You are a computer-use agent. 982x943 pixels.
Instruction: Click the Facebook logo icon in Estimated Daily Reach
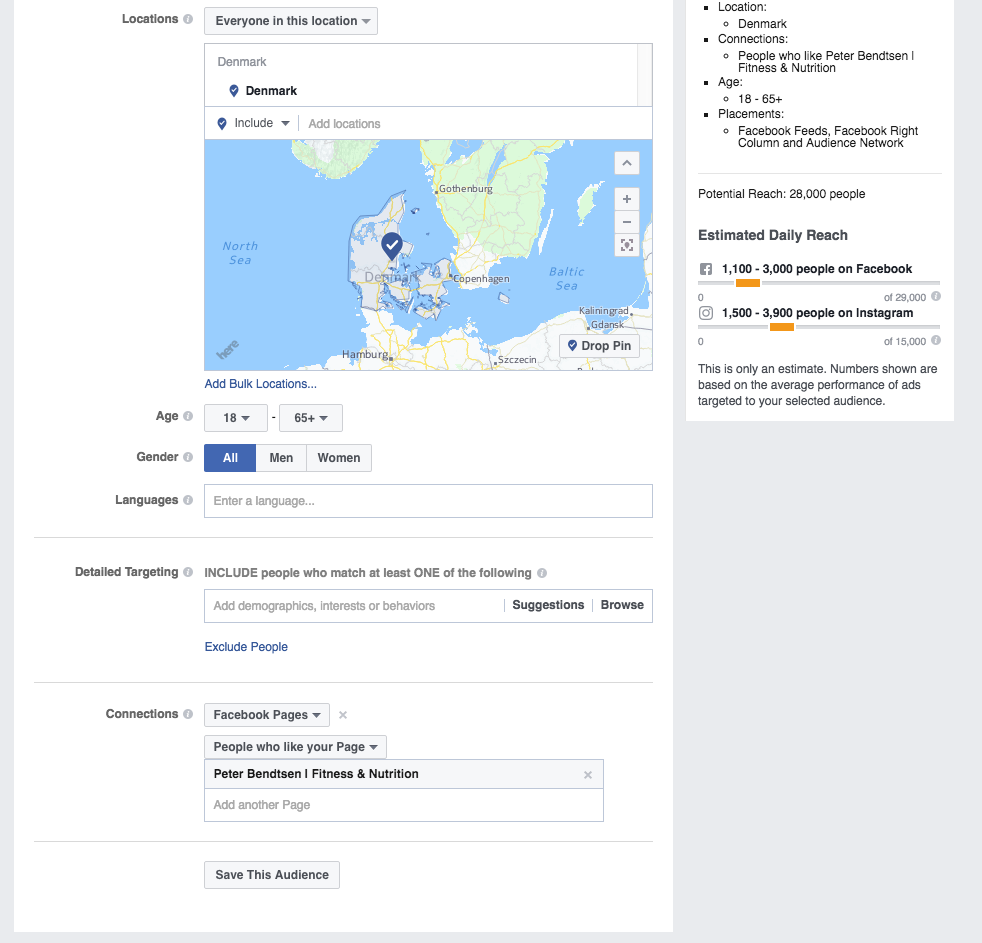click(706, 269)
